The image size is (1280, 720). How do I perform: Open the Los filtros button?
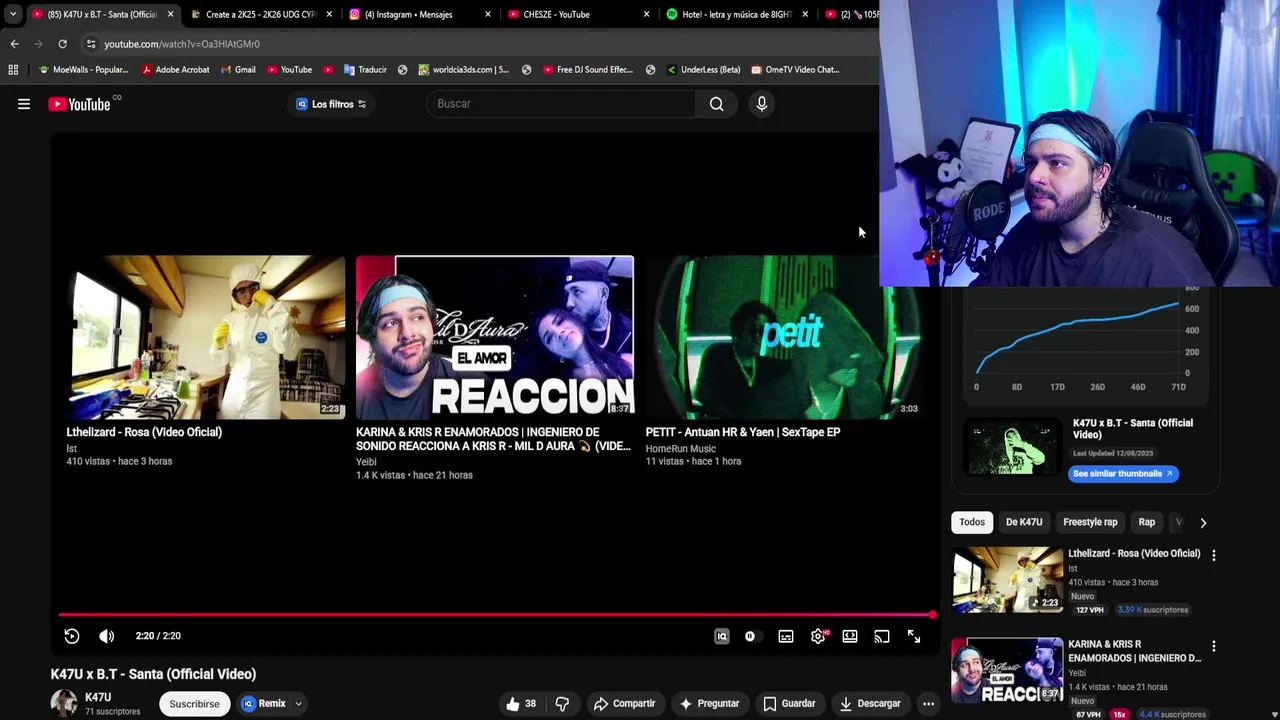coord(331,104)
